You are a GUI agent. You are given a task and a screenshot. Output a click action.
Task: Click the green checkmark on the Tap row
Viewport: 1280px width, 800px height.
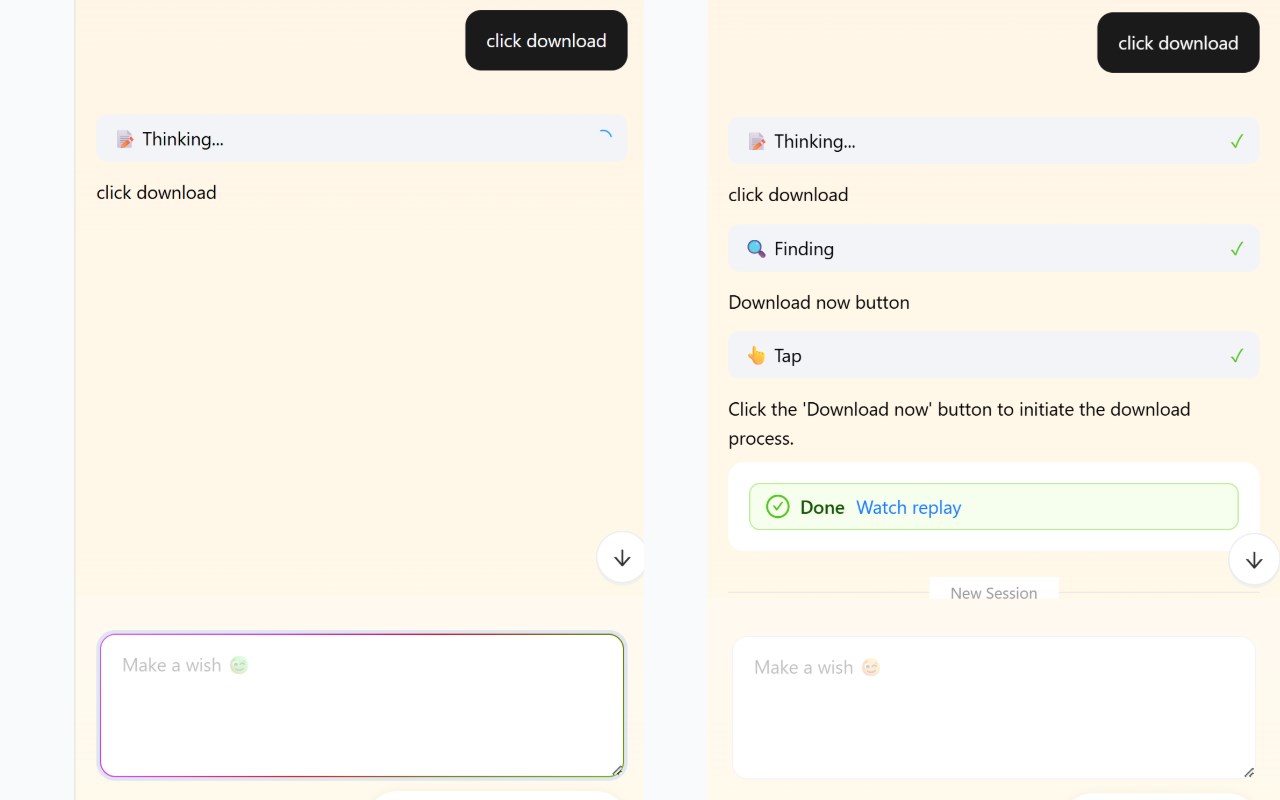click(x=1237, y=355)
